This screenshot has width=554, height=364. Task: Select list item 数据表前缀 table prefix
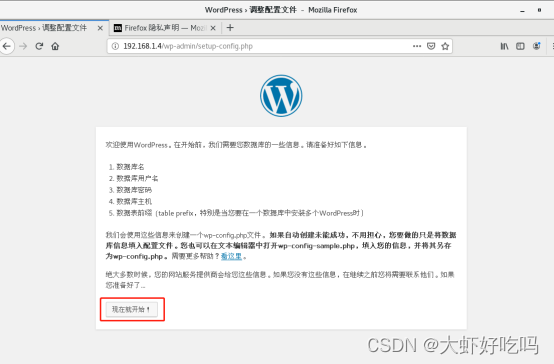point(240,213)
